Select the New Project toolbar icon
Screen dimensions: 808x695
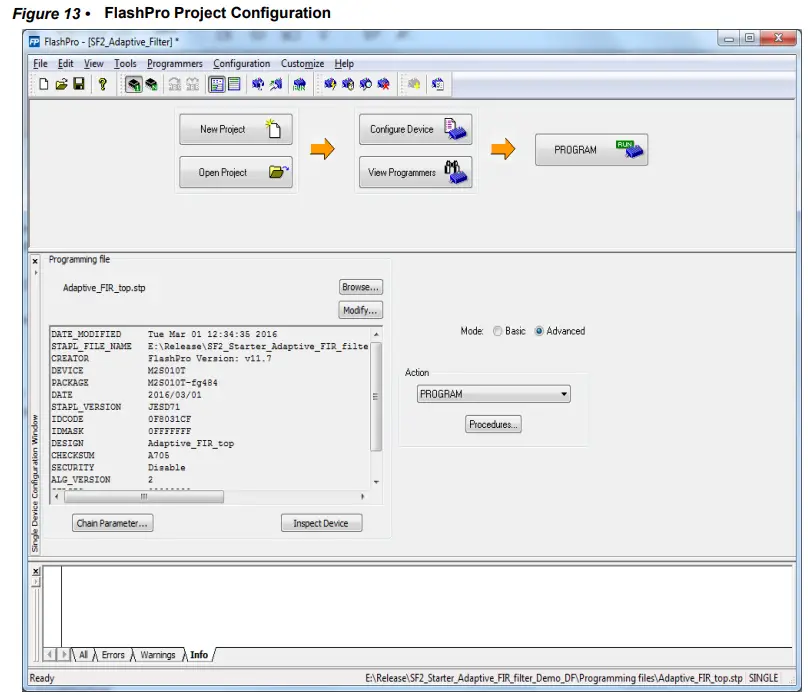(x=41, y=84)
